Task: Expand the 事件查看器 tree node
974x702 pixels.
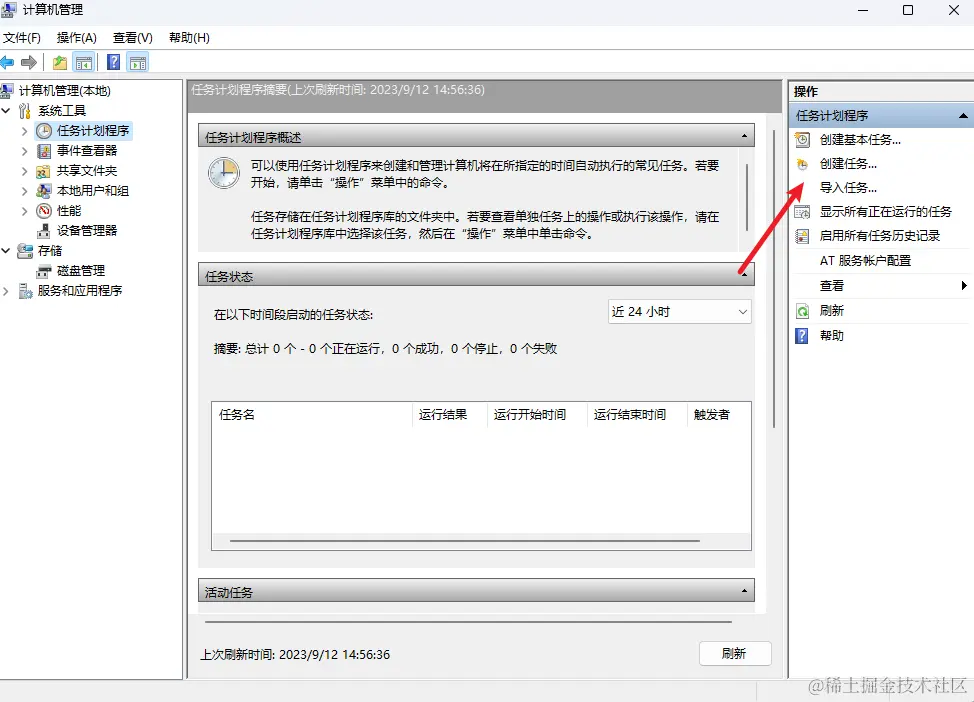Action: tap(24, 151)
